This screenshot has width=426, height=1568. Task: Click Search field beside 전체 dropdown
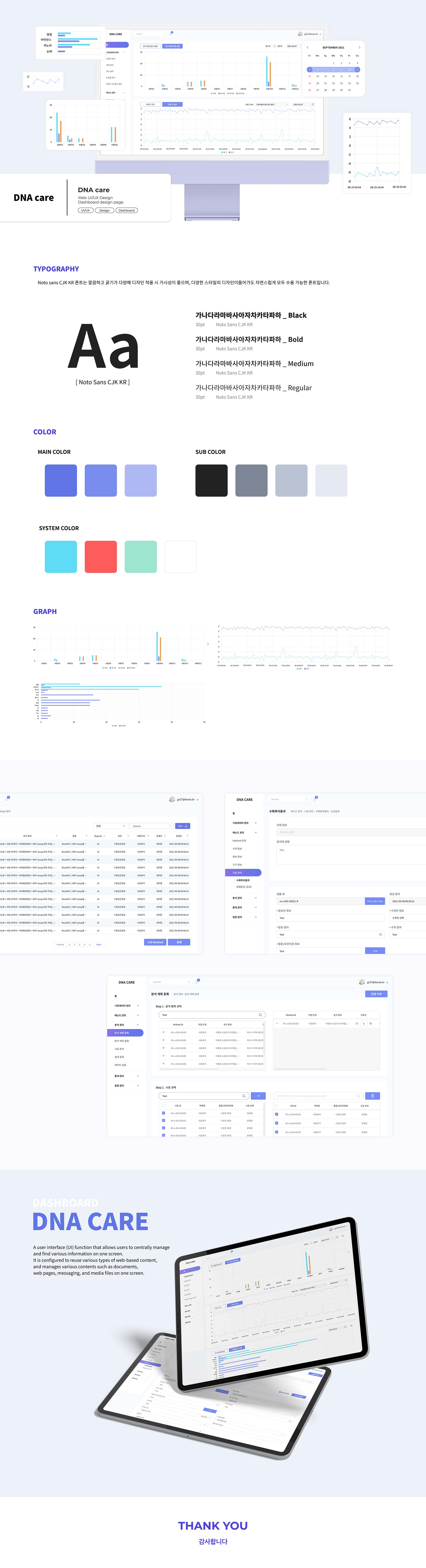(x=152, y=826)
